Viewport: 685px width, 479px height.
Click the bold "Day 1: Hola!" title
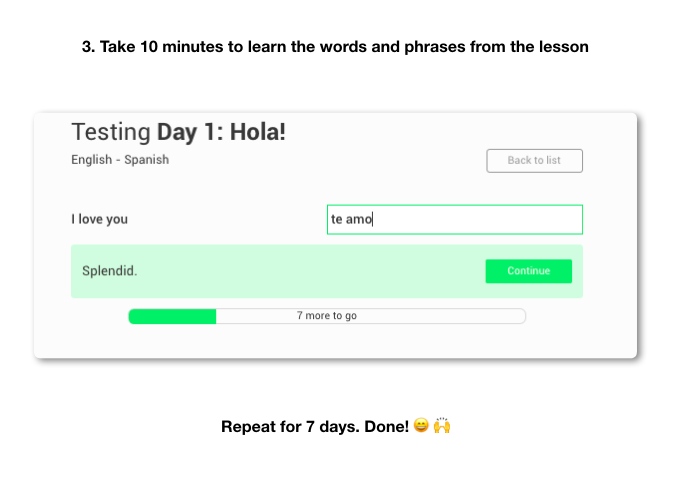pyautogui.click(x=221, y=132)
